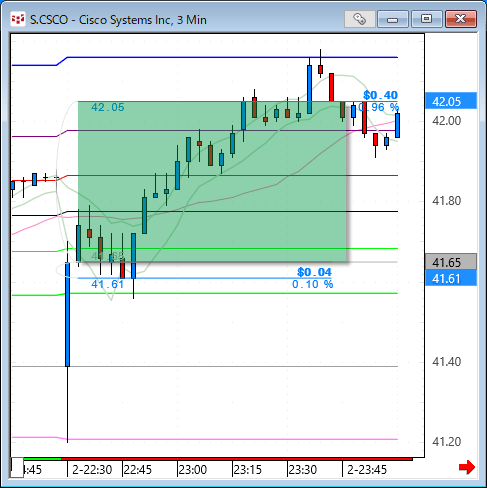Click the S.CSCO window title text
The height and width of the screenshot is (488, 487).
tap(118, 20)
